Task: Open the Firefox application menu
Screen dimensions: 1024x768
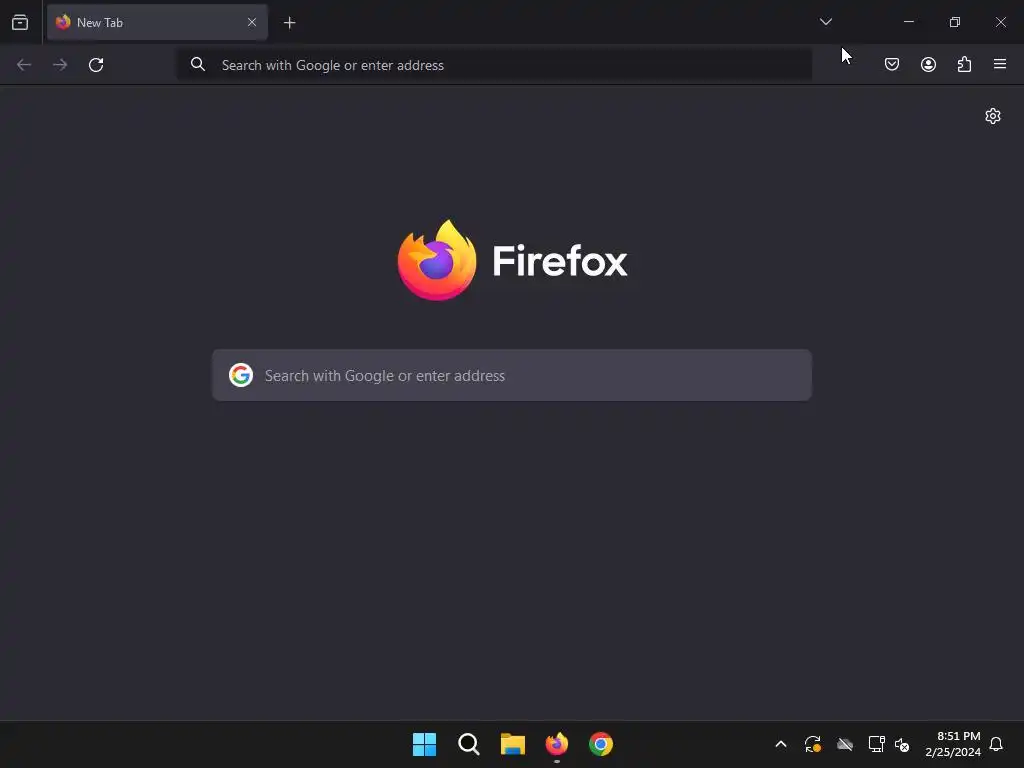Action: [1000, 64]
